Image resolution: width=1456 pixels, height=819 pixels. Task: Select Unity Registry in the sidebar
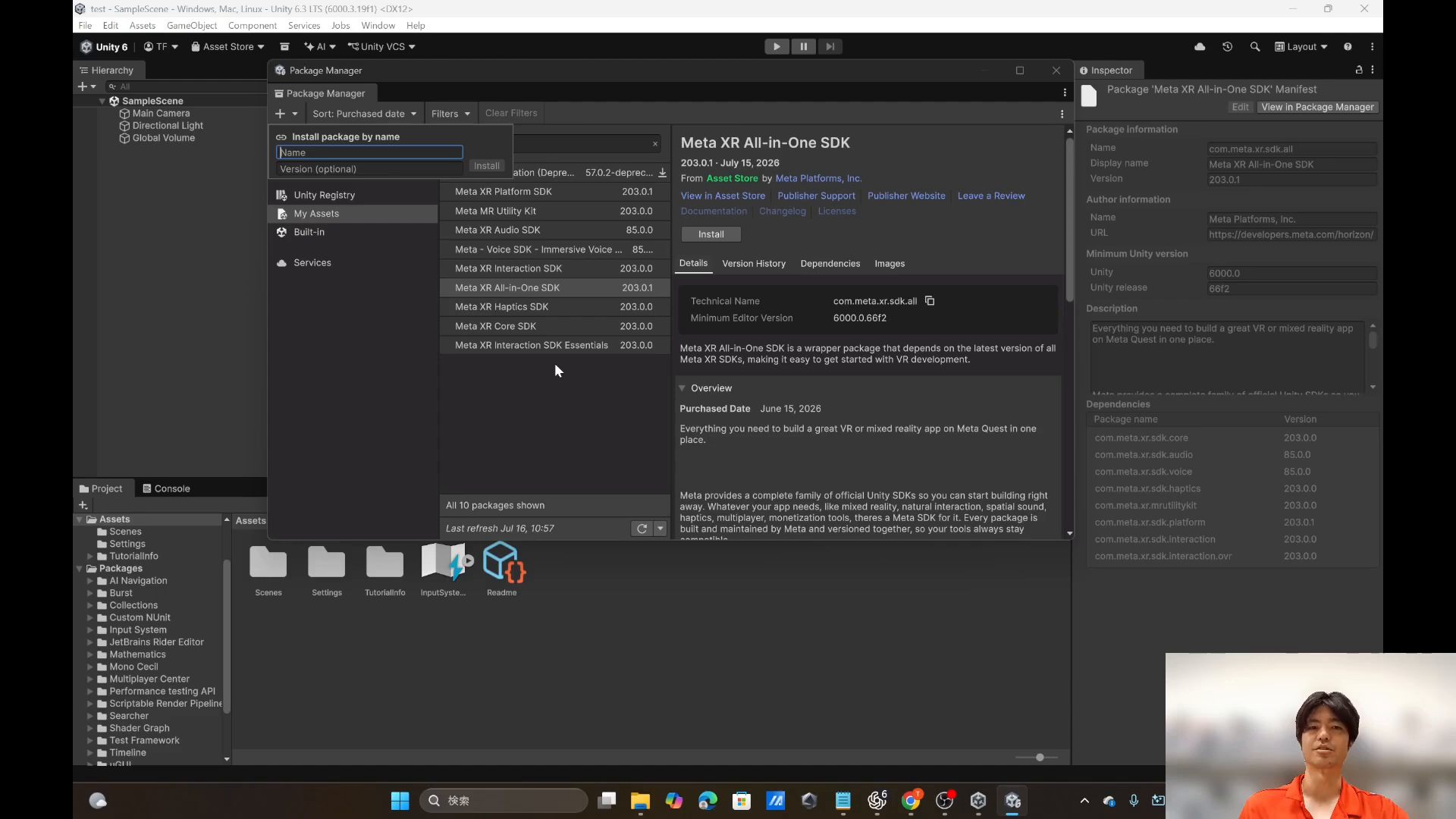[x=354, y=195]
